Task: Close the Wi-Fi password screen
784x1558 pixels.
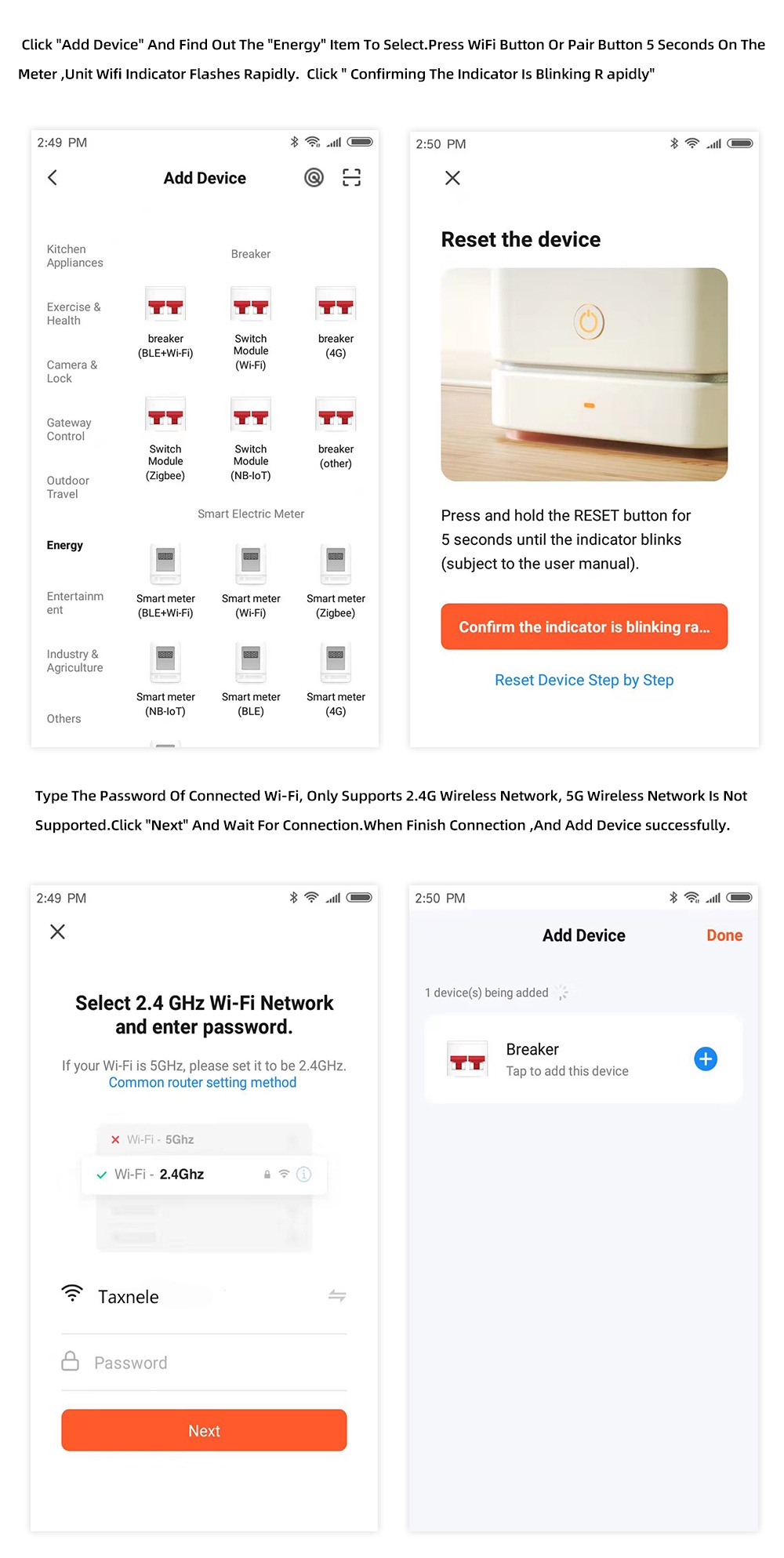Action: 57,932
